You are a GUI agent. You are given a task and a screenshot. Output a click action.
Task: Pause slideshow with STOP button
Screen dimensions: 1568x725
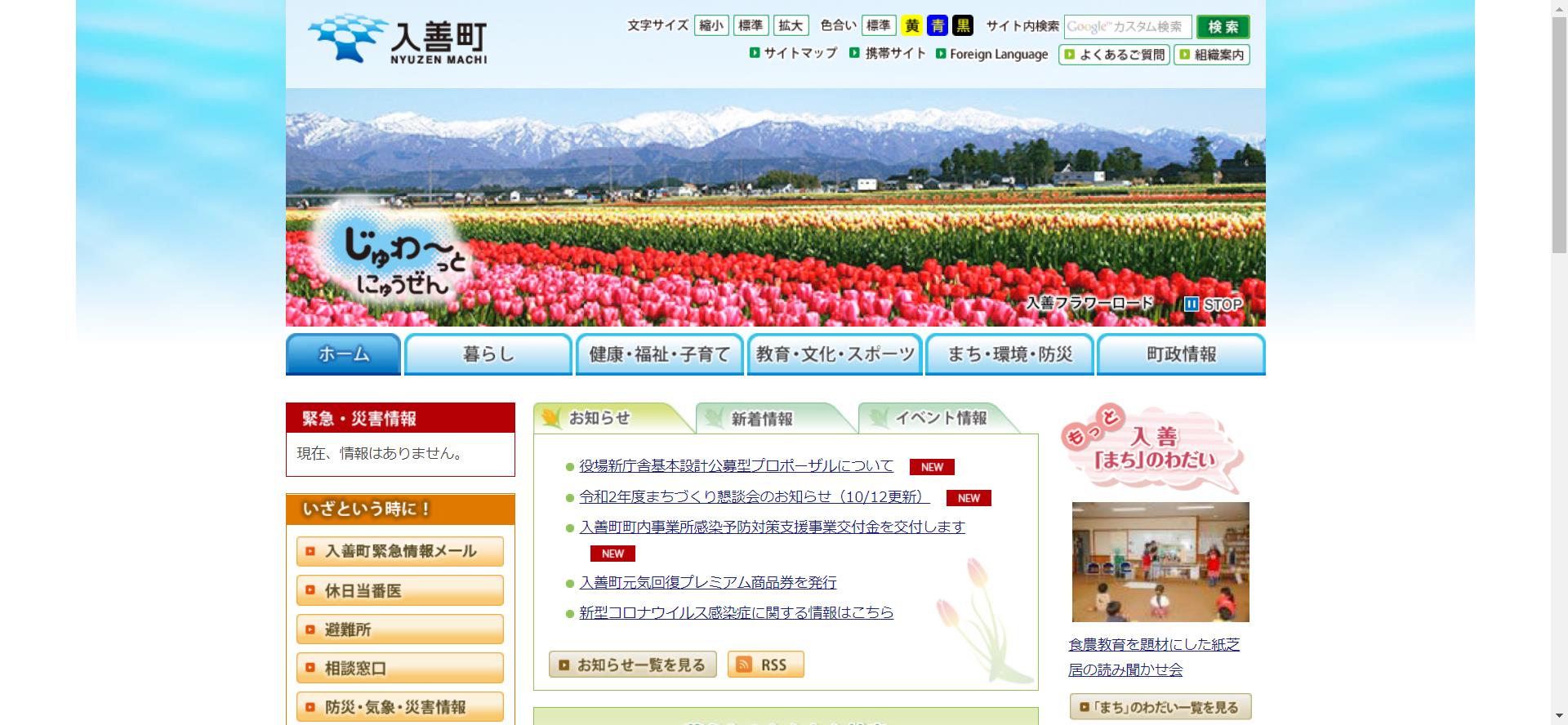1214,305
